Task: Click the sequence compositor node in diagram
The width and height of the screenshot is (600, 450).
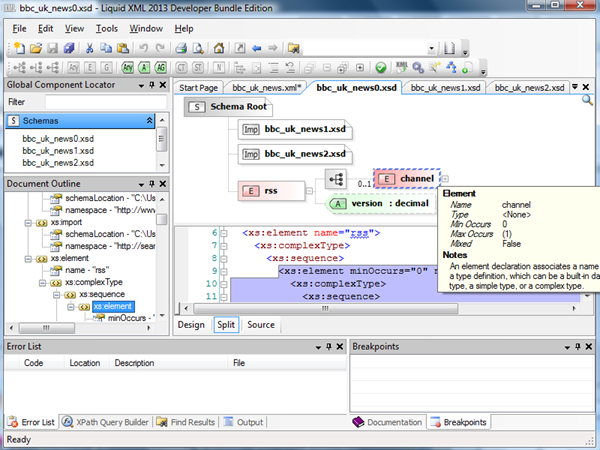Action: tap(336, 179)
